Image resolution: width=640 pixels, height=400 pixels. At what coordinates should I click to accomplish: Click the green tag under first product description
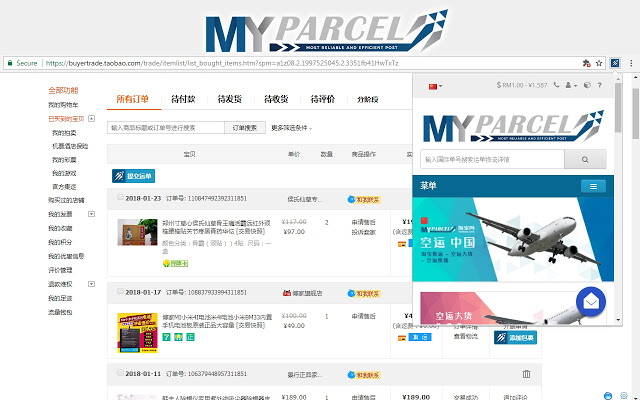176,264
